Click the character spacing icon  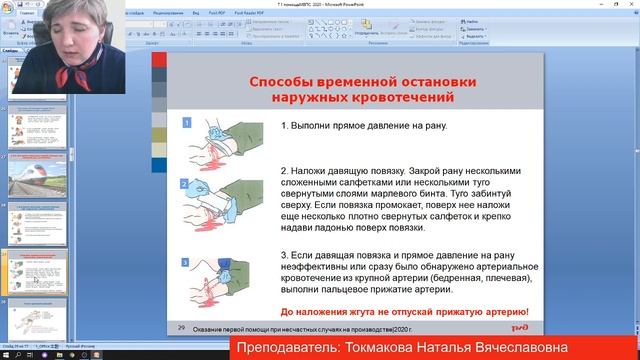[x=162, y=34]
